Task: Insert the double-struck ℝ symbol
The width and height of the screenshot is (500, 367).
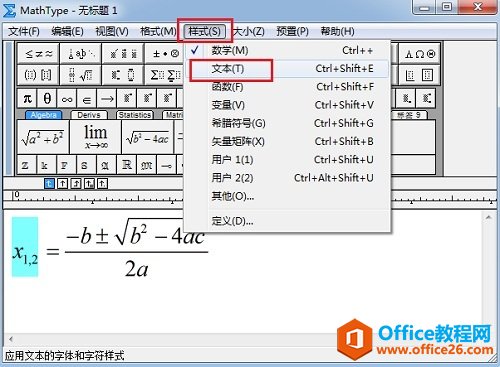Action: [x=126, y=164]
